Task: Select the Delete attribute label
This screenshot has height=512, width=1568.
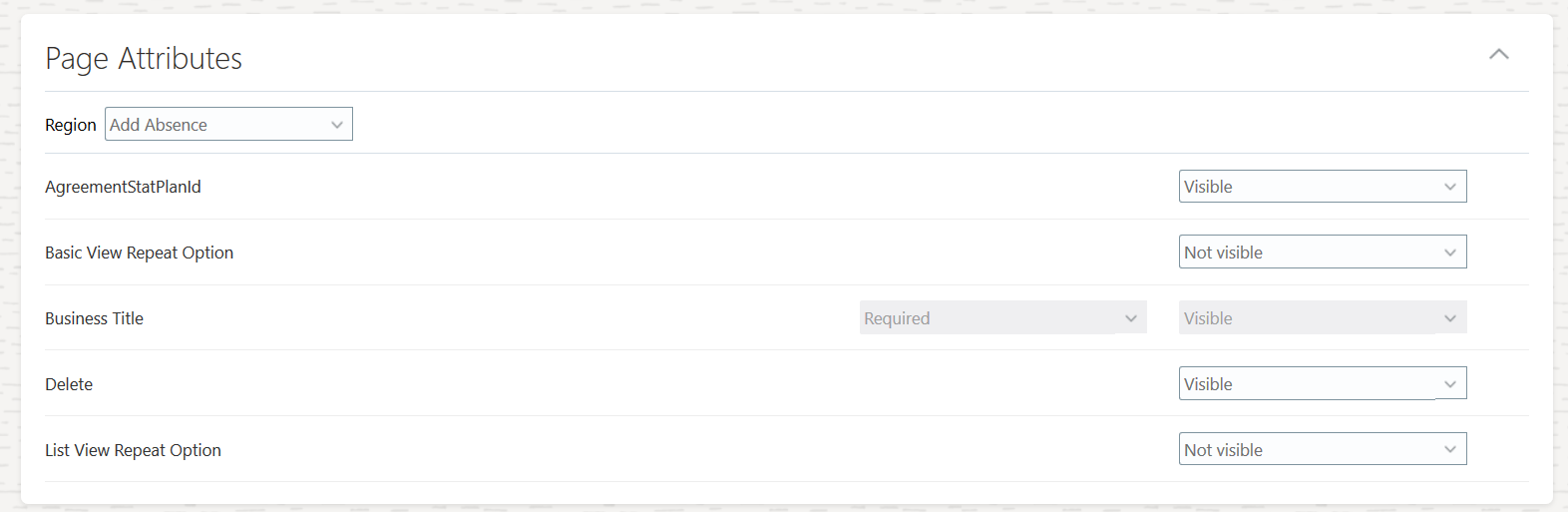Action: click(69, 384)
